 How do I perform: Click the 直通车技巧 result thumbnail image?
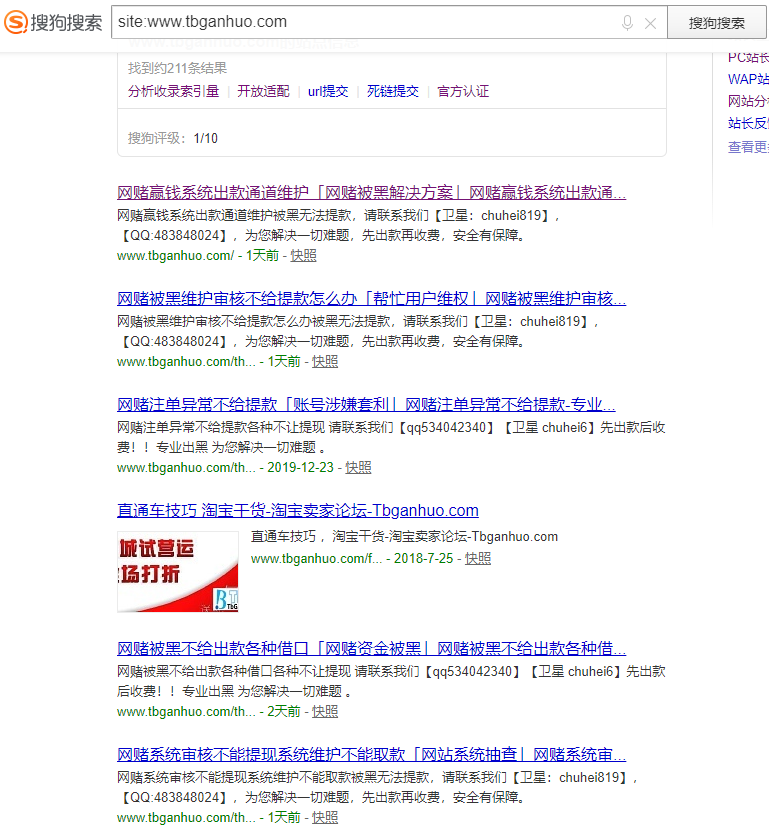178,572
